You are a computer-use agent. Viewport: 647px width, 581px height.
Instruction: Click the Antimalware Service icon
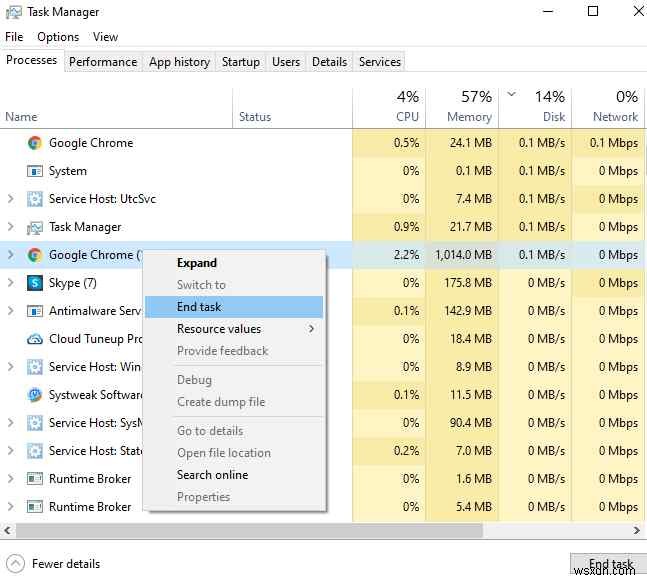click(x=35, y=311)
